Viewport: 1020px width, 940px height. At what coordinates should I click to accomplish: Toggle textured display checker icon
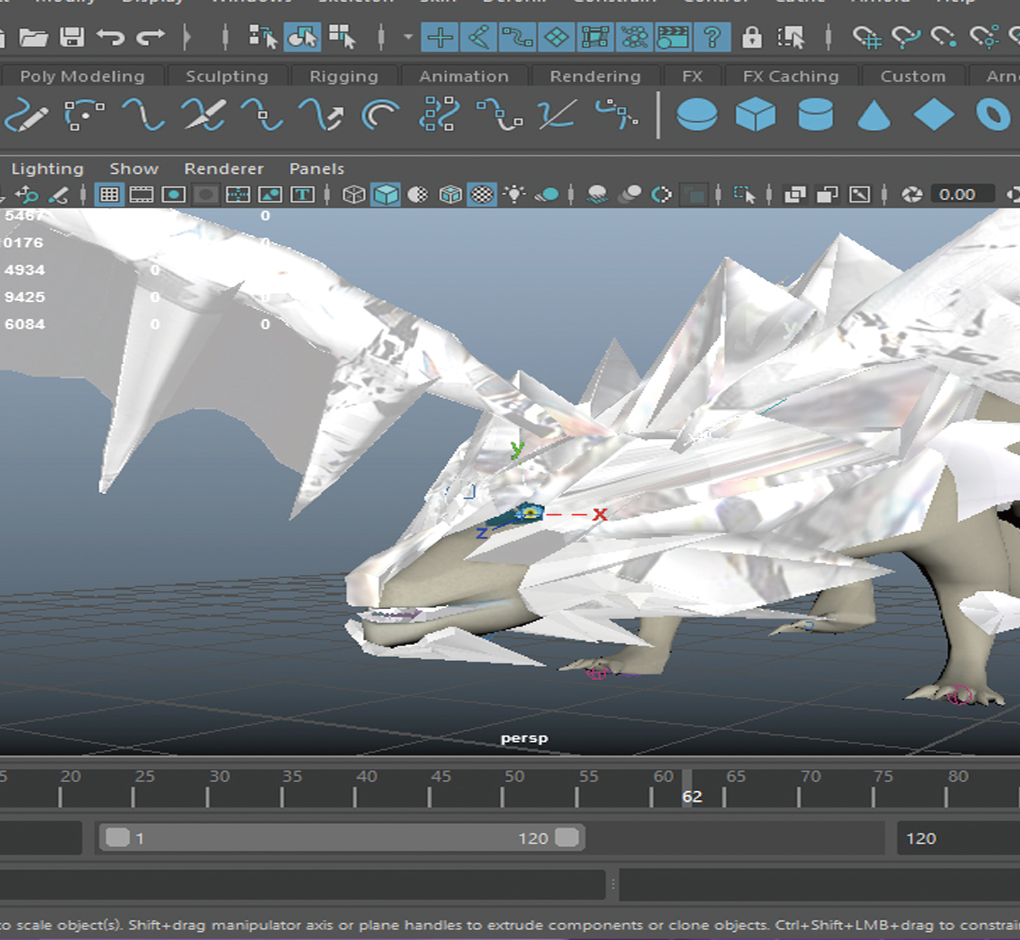(x=482, y=195)
